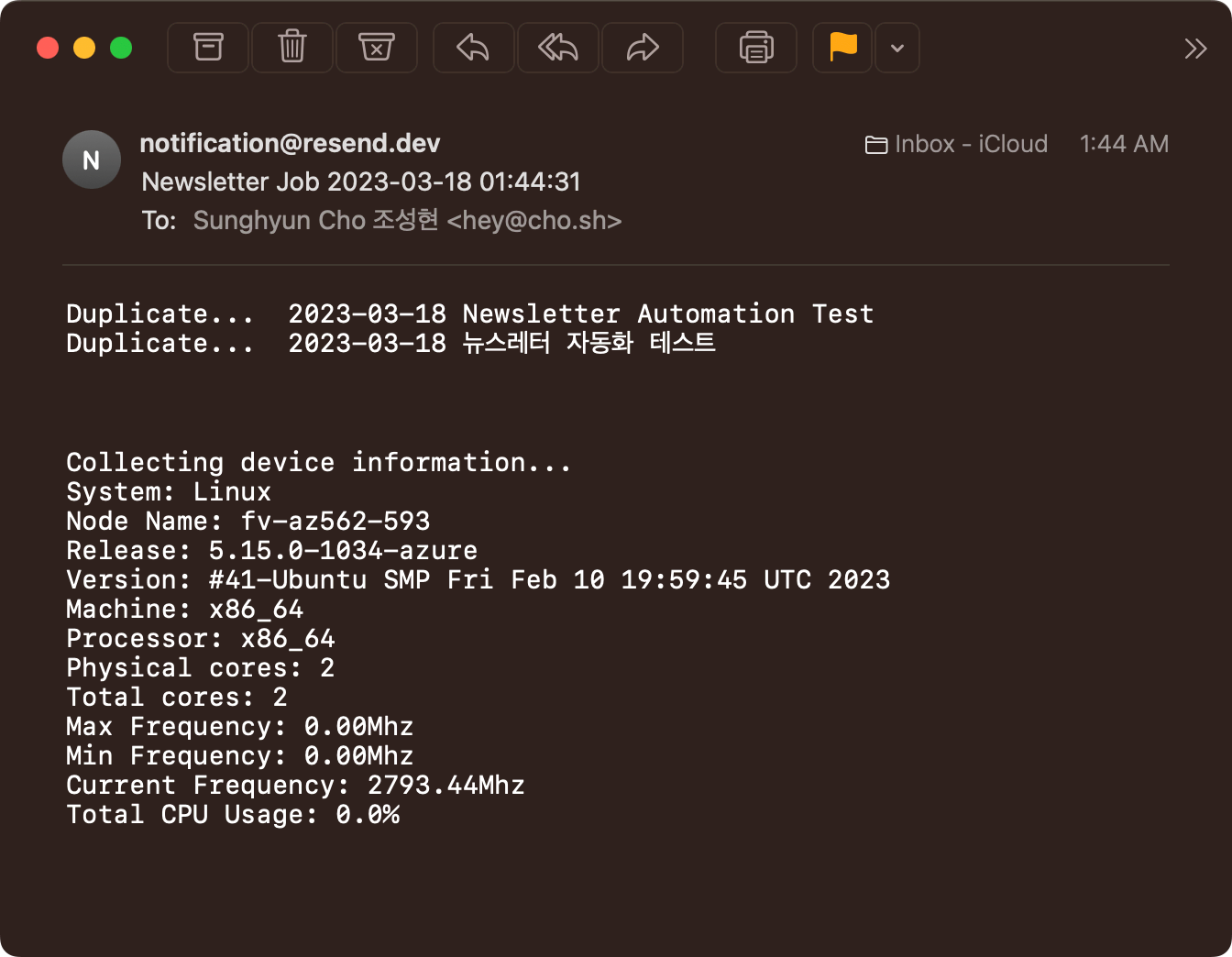Archive this message with the Archive icon
The height and width of the screenshot is (957, 1232).
point(208,48)
